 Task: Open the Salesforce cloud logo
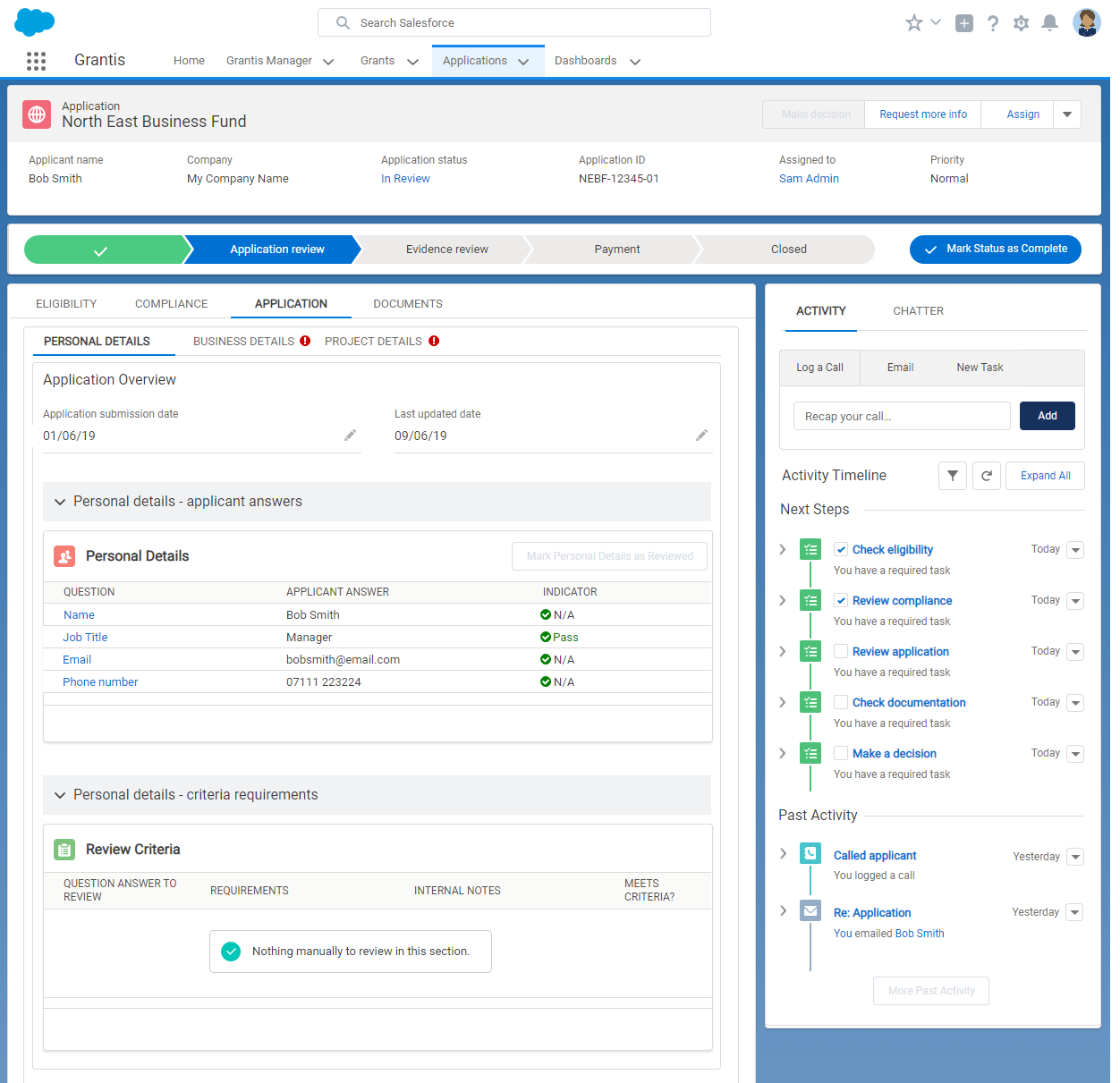pos(35,22)
